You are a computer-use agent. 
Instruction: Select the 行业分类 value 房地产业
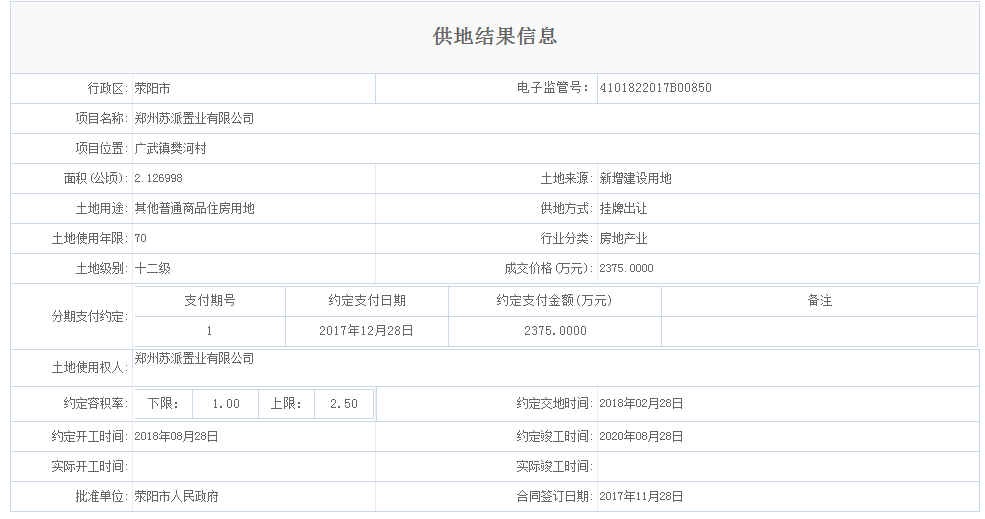pyautogui.click(x=623, y=238)
